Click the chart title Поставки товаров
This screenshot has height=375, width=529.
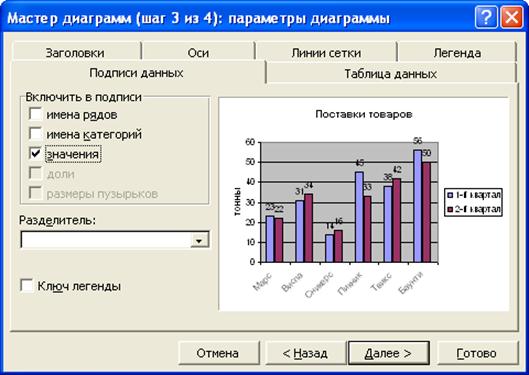364,114
